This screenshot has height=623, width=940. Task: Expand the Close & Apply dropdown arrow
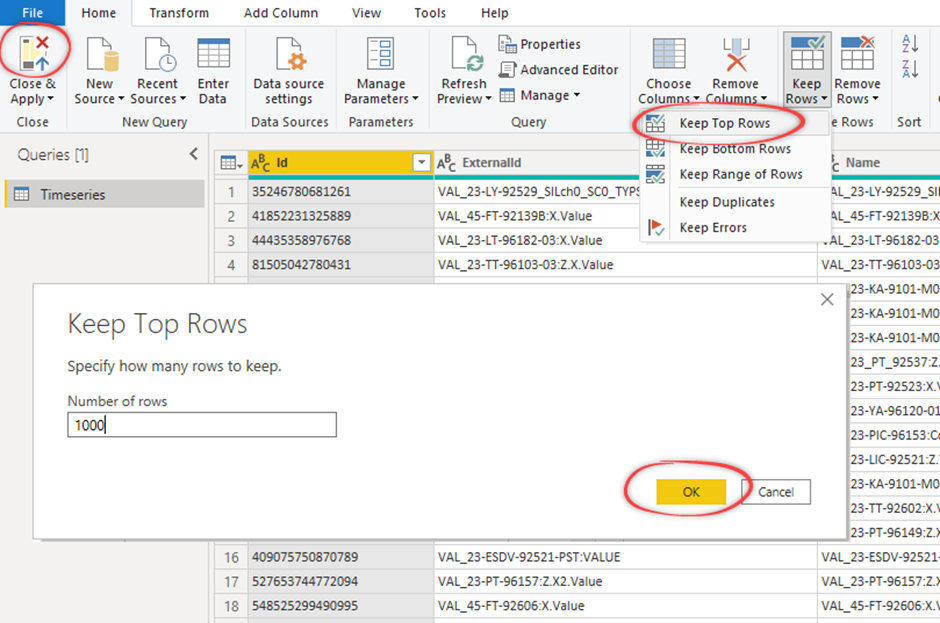click(50, 99)
